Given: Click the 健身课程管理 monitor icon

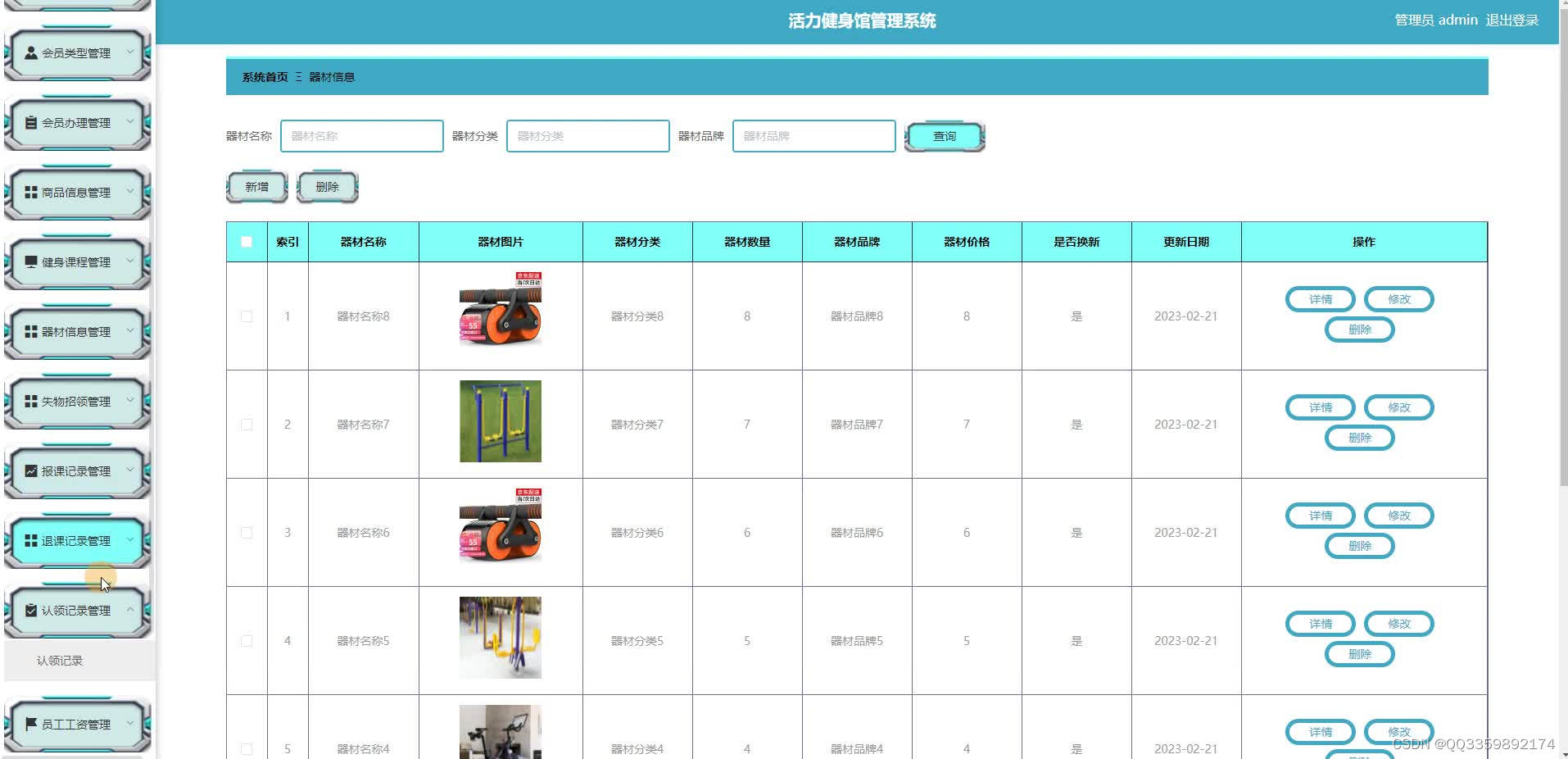Looking at the screenshot, I should 31,262.
